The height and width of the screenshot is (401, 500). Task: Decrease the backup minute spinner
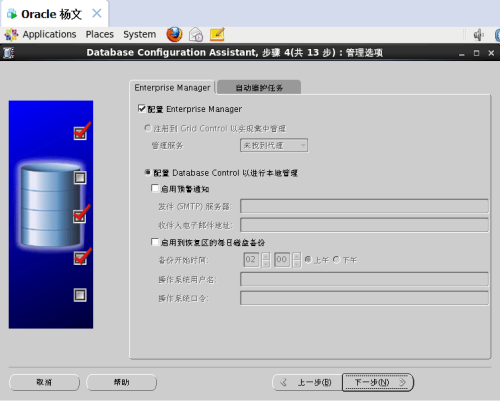click(296, 264)
